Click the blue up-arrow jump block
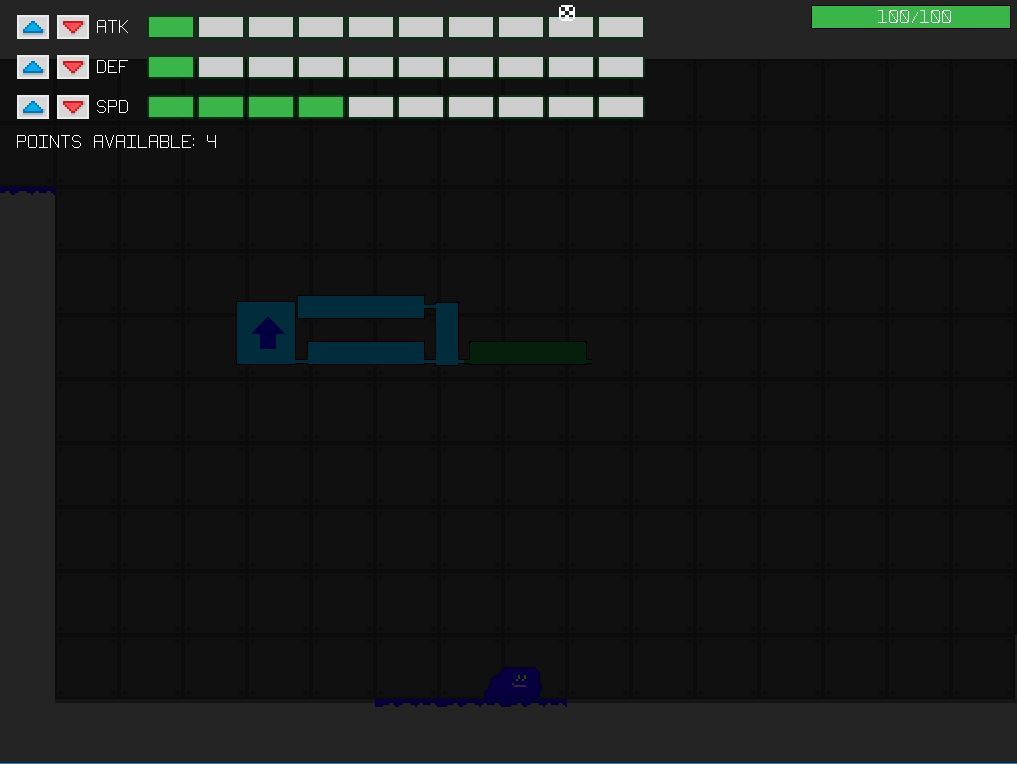The width and height of the screenshot is (1017, 764). point(266,333)
